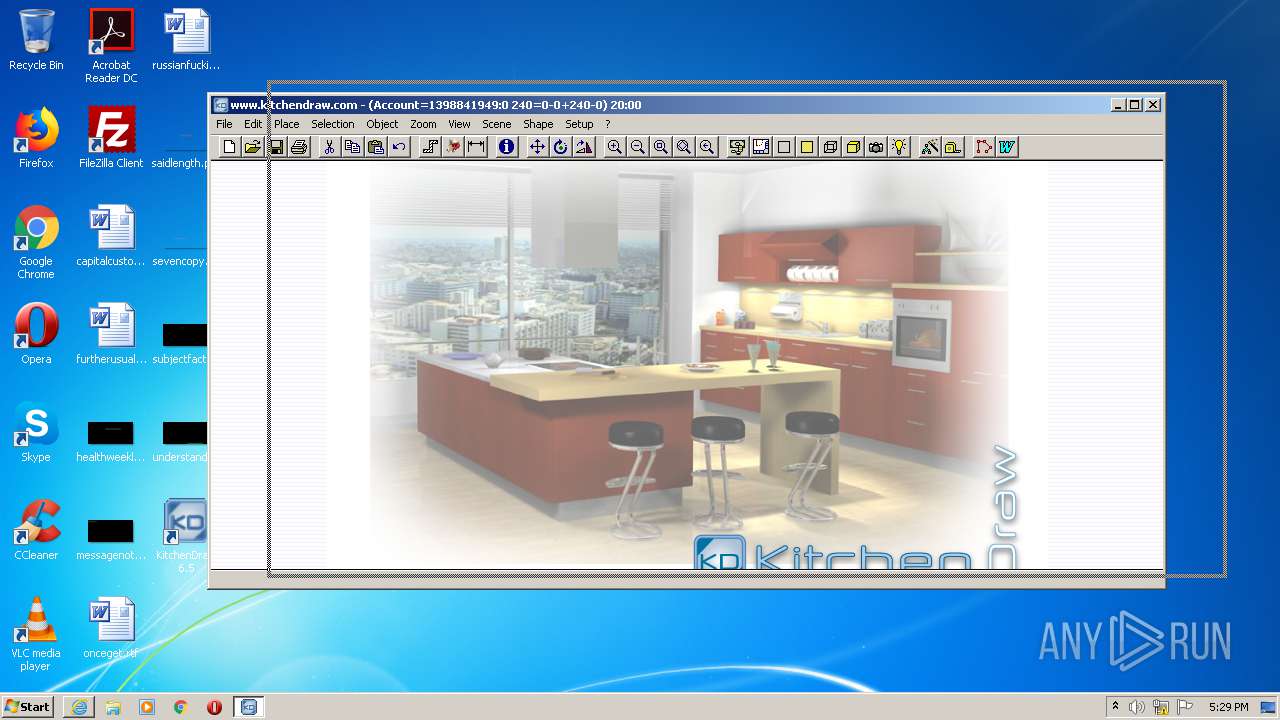Click the yellow tape measure icon
The width and height of the screenshot is (1280, 720).
coord(953,147)
